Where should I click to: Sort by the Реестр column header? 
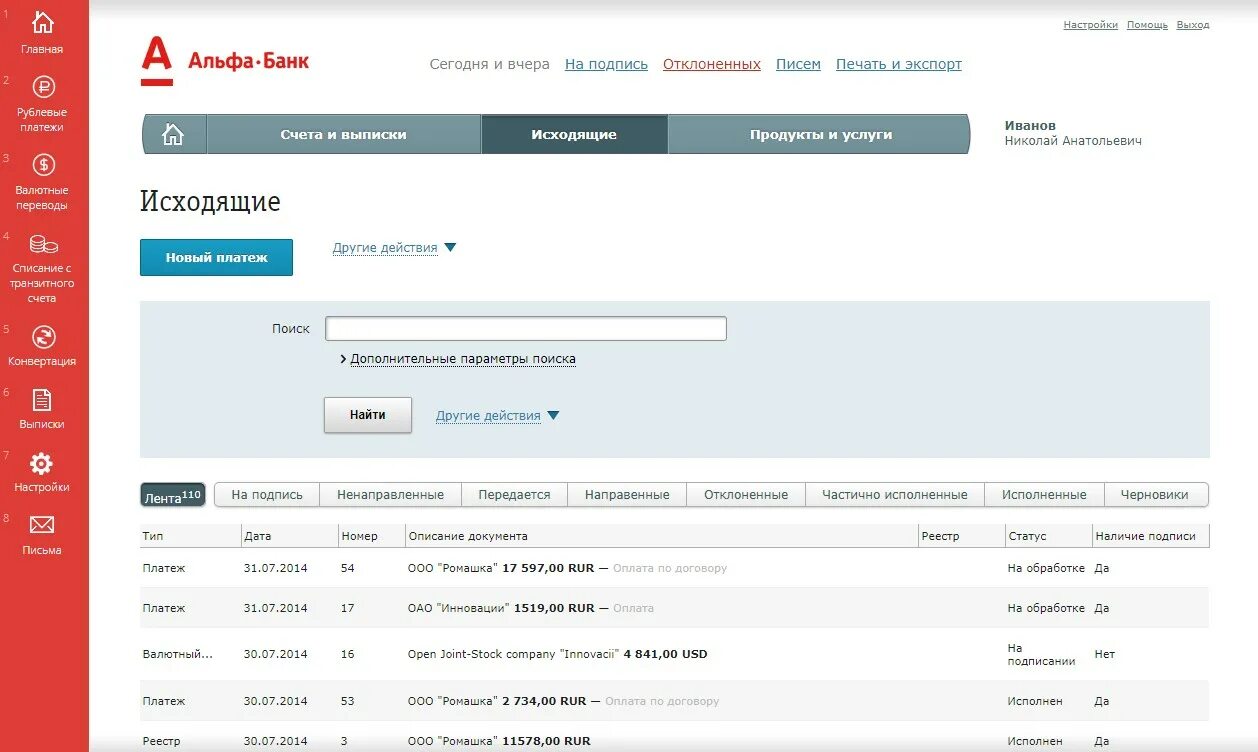click(962, 536)
